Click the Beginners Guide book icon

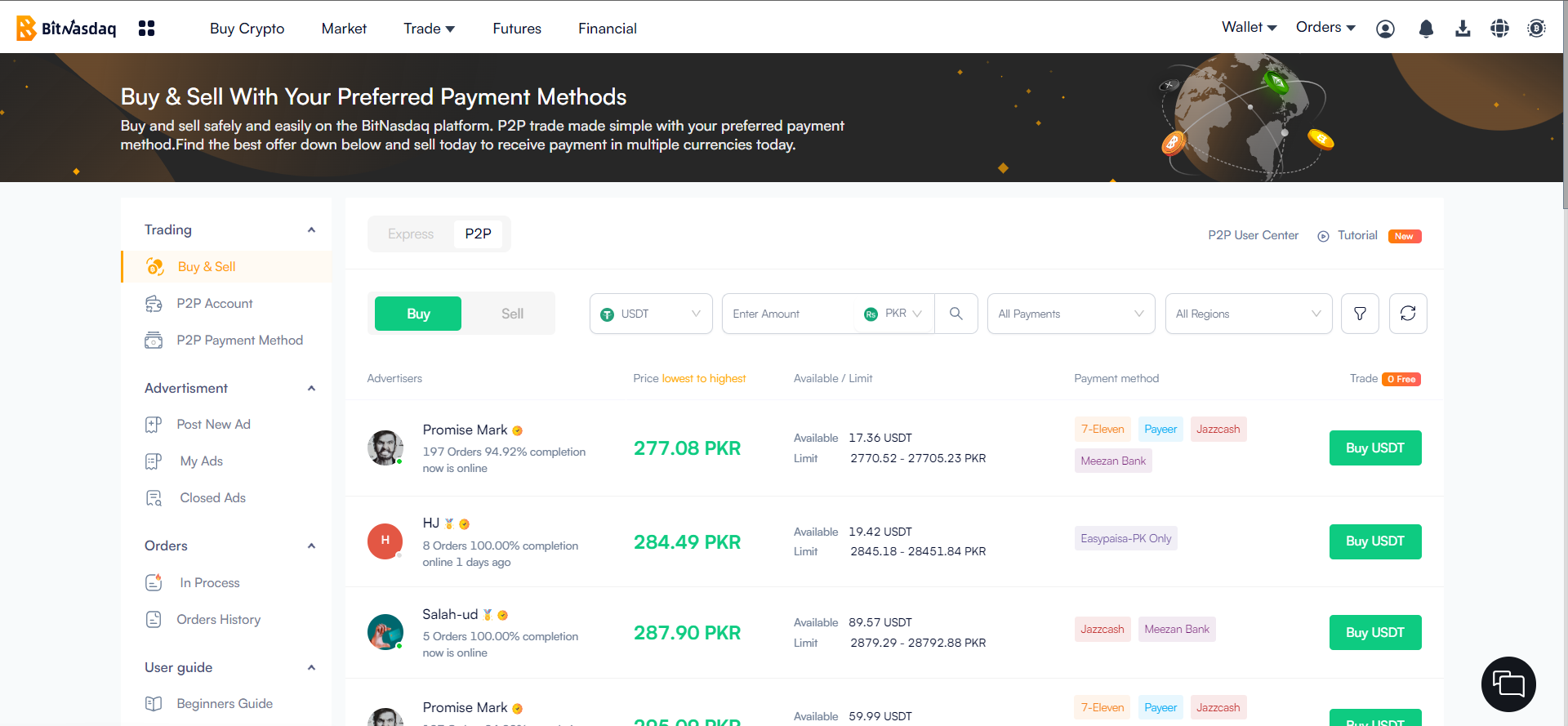154,704
